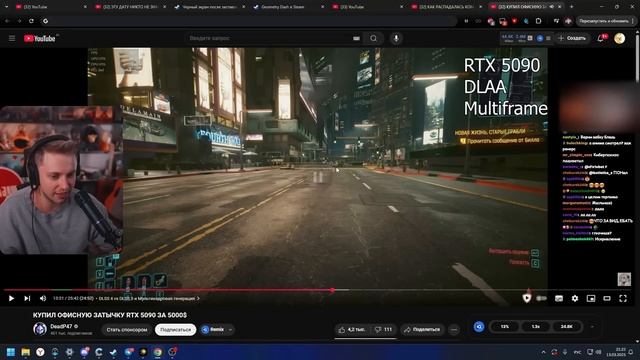The image size is (640, 360).
Task: Open the DeadP47 channel name
Action: (x=61, y=327)
